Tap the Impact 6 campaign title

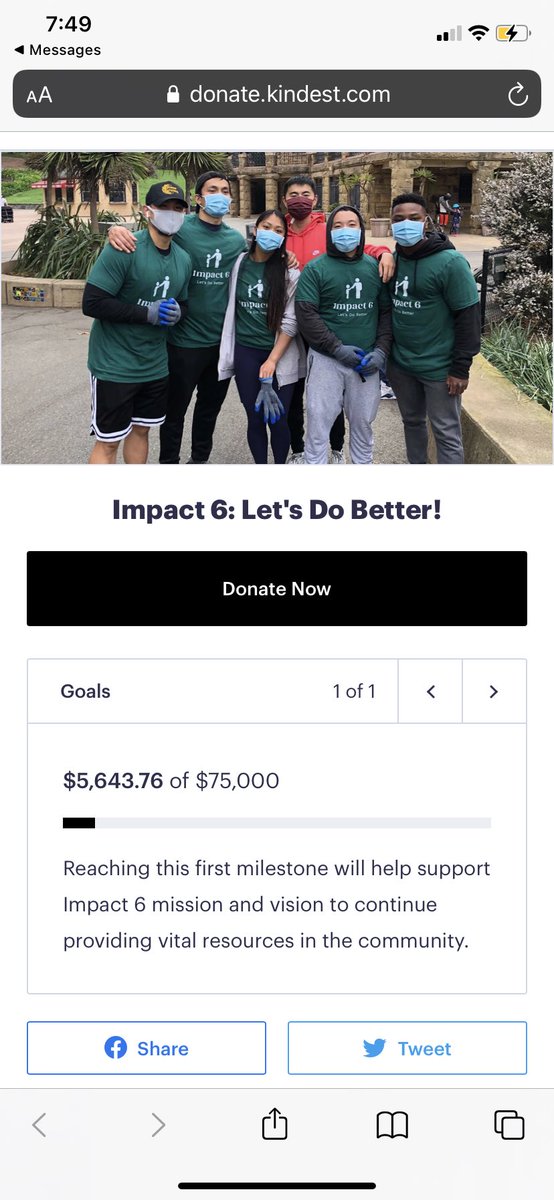tap(277, 510)
